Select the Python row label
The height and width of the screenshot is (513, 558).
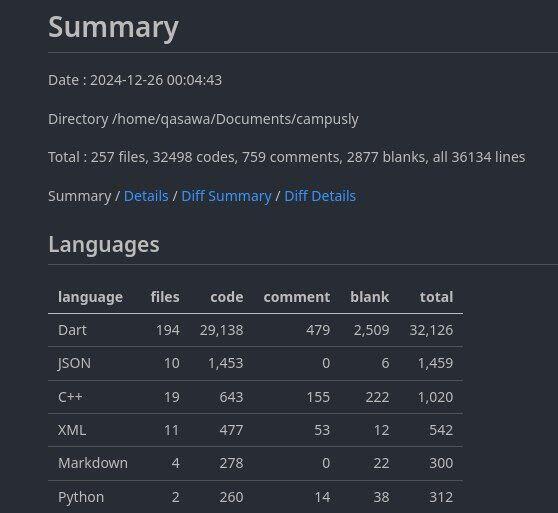click(x=81, y=497)
